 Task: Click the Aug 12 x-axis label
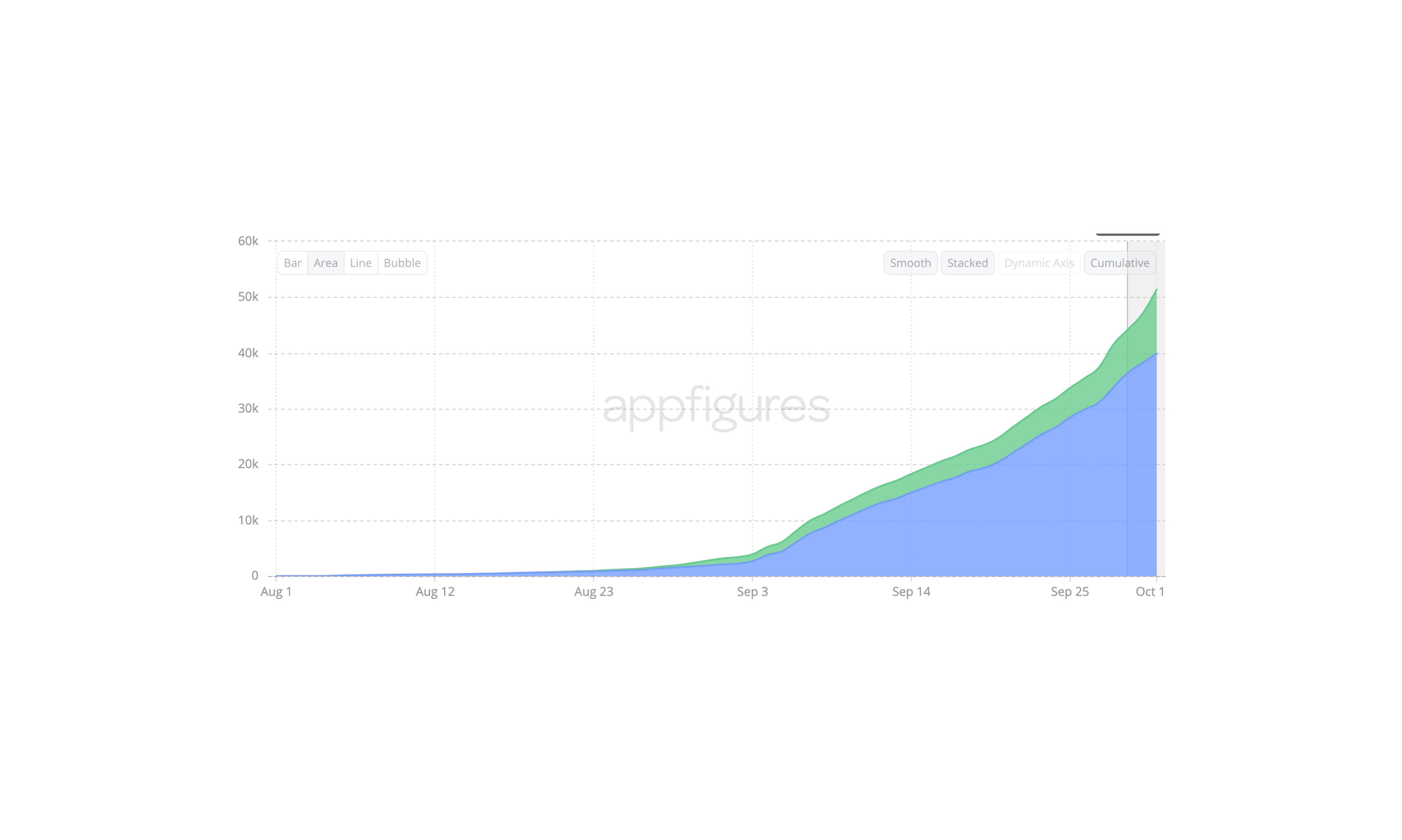coord(435,592)
